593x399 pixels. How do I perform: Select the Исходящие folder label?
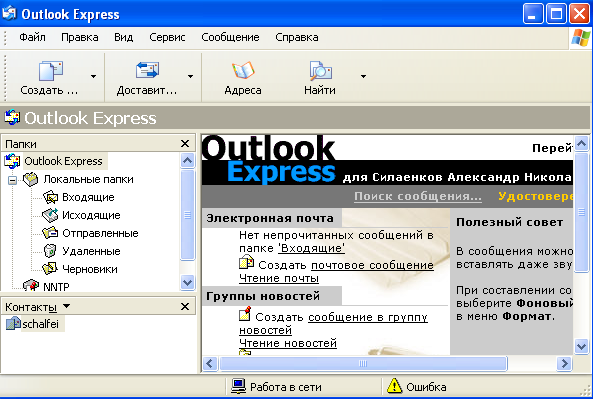point(91,215)
